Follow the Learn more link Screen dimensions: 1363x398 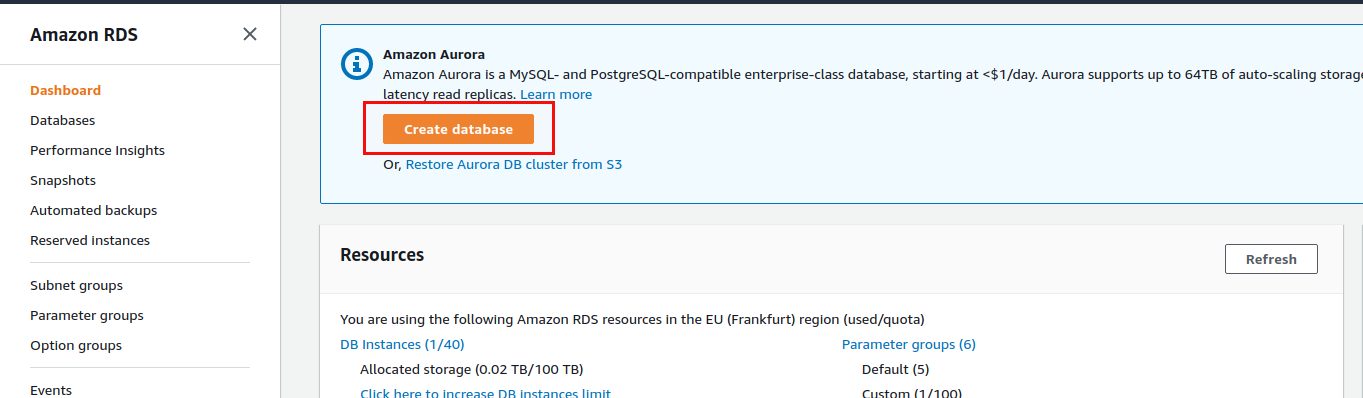[556, 94]
